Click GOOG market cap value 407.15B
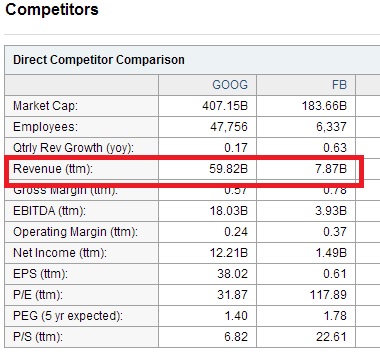The width and height of the screenshot is (380, 363). [x=225, y=106]
